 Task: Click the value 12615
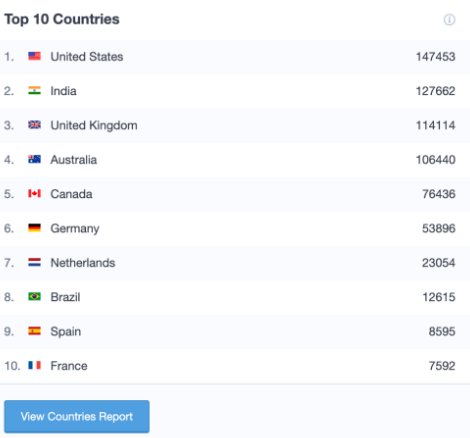coord(439,297)
